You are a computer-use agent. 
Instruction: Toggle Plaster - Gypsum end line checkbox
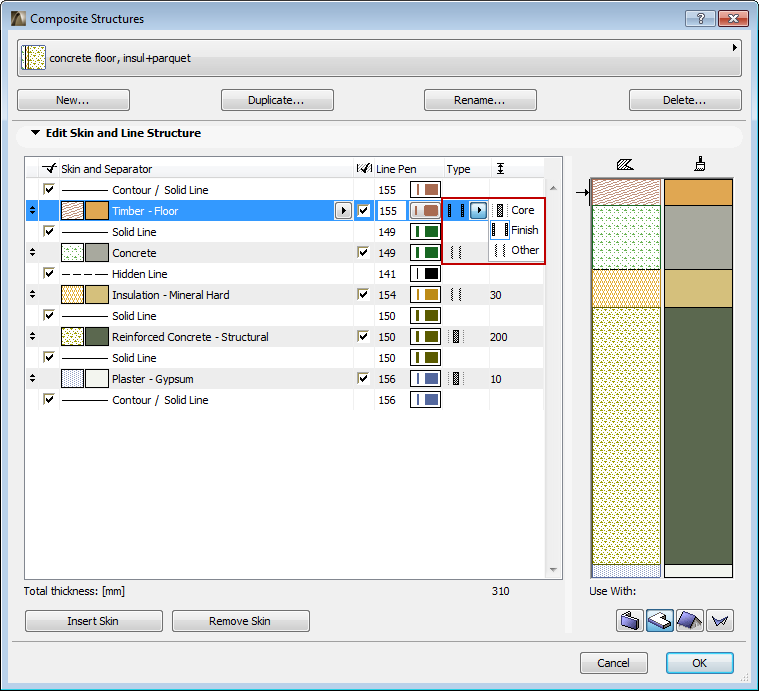tap(363, 379)
